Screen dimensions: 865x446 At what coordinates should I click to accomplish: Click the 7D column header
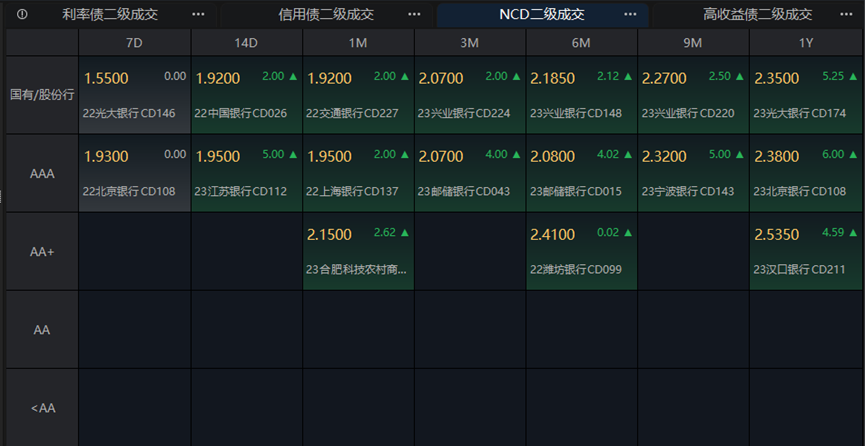[135, 43]
